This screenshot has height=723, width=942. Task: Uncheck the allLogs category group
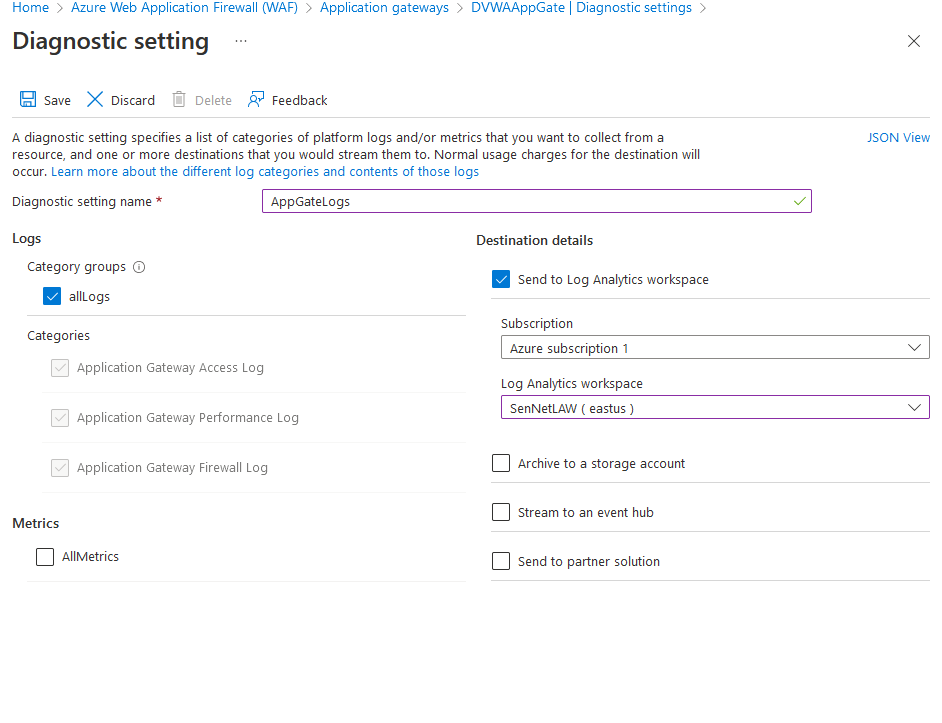(52, 296)
